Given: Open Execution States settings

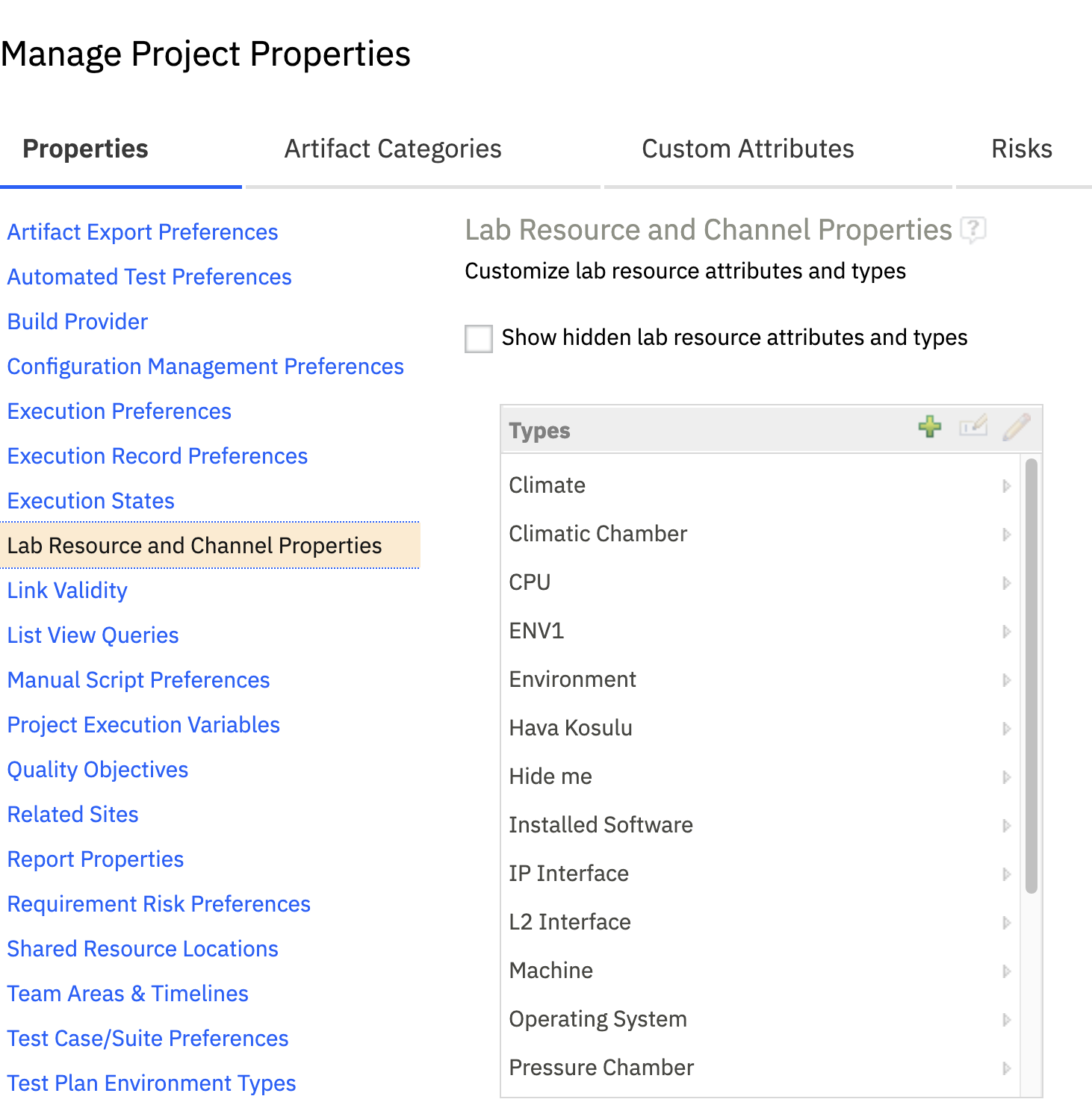Looking at the screenshot, I should tap(90, 500).
